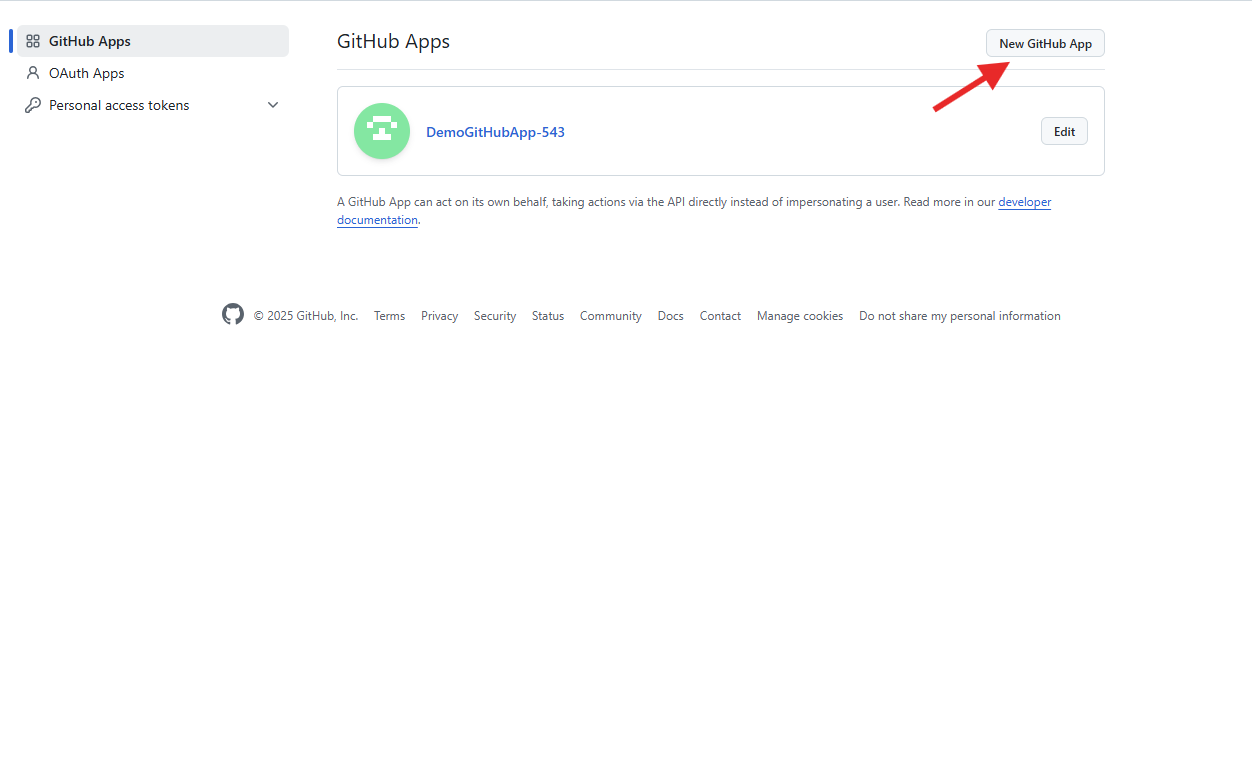Open GitHub Docs from the footer
The height and width of the screenshot is (766, 1252).
[670, 315]
